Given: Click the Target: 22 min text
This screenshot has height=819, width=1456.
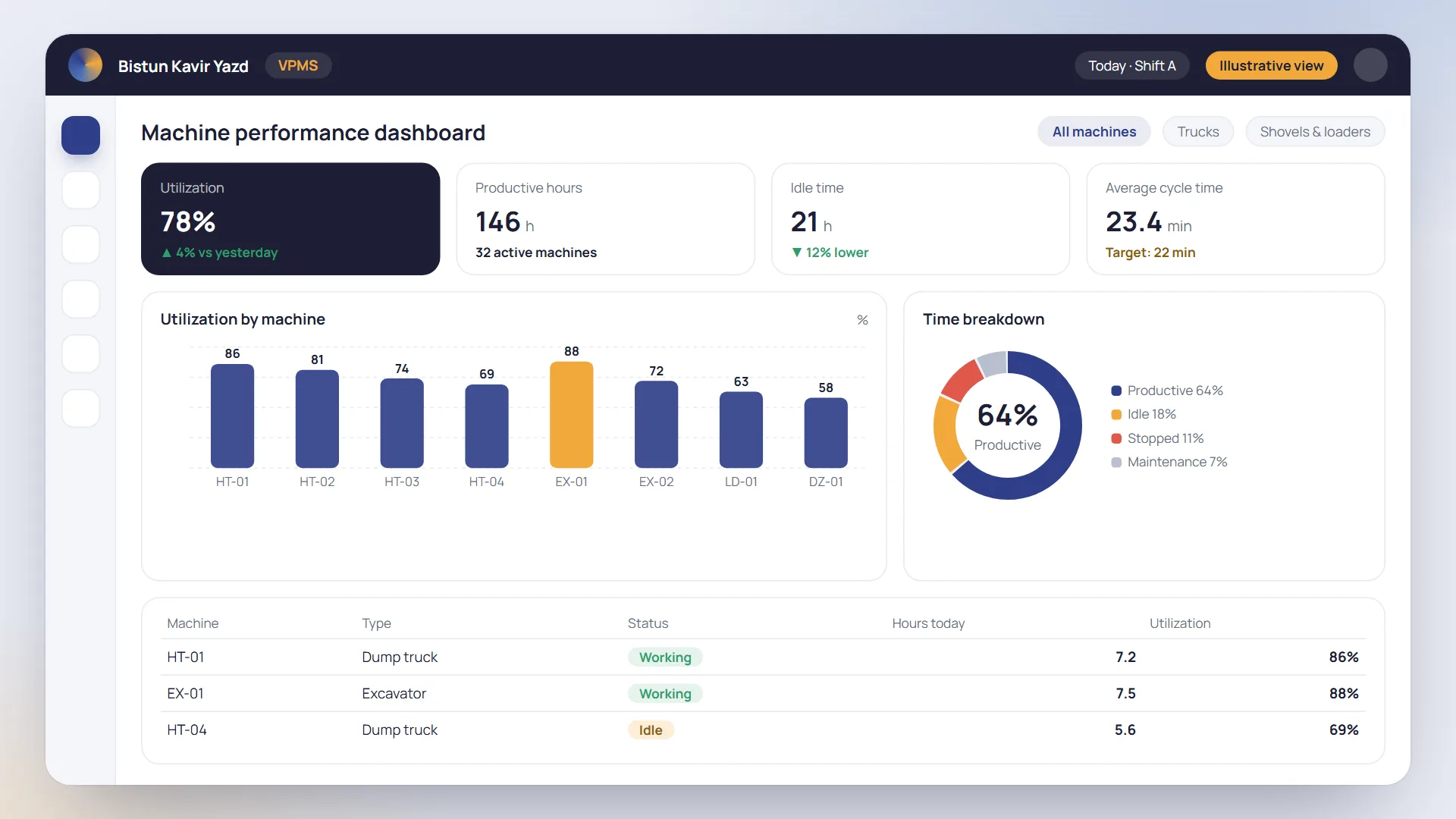Looking at the screenshot, I should pos(1150,253).
